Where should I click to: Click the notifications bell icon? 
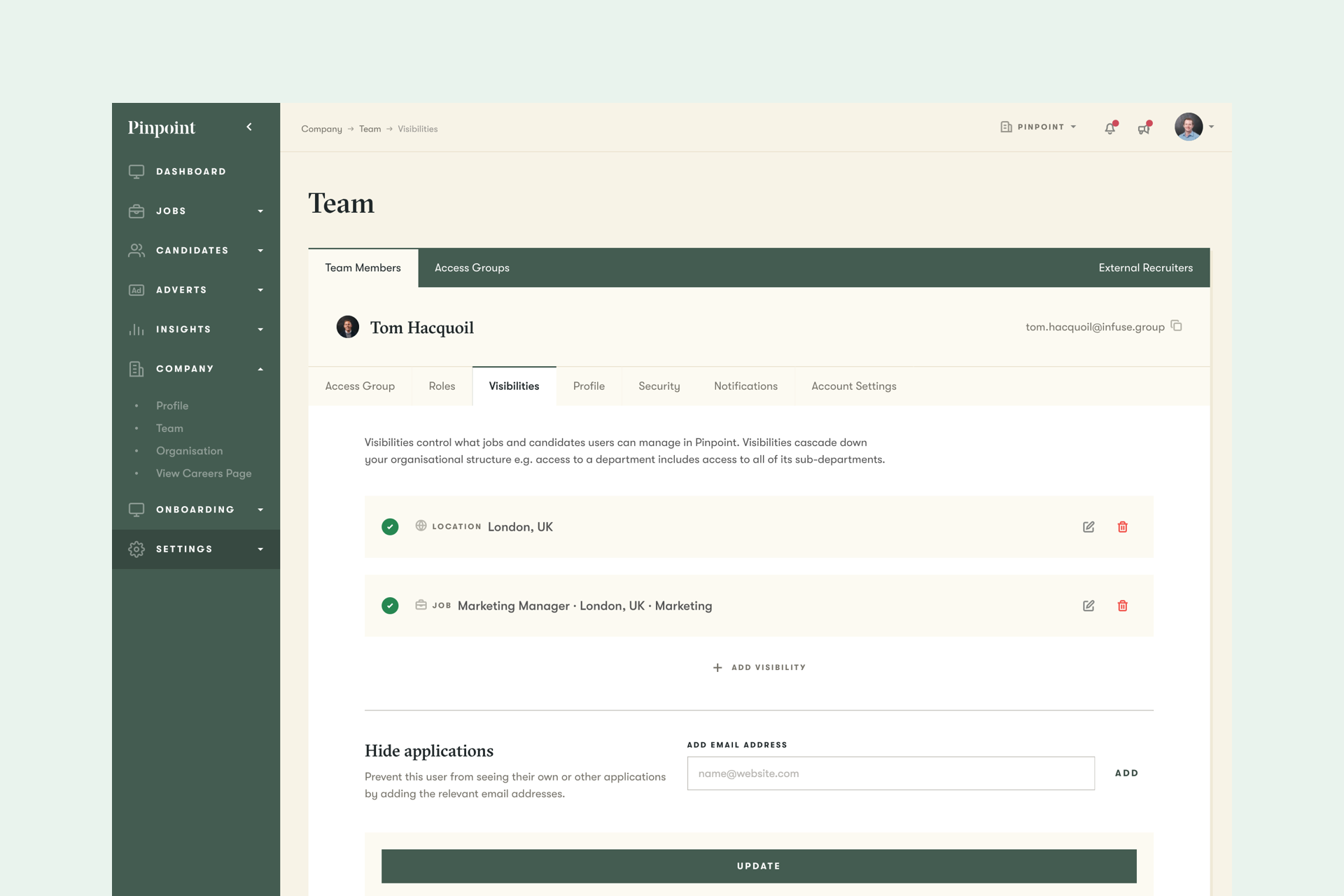click(1109, 128)
